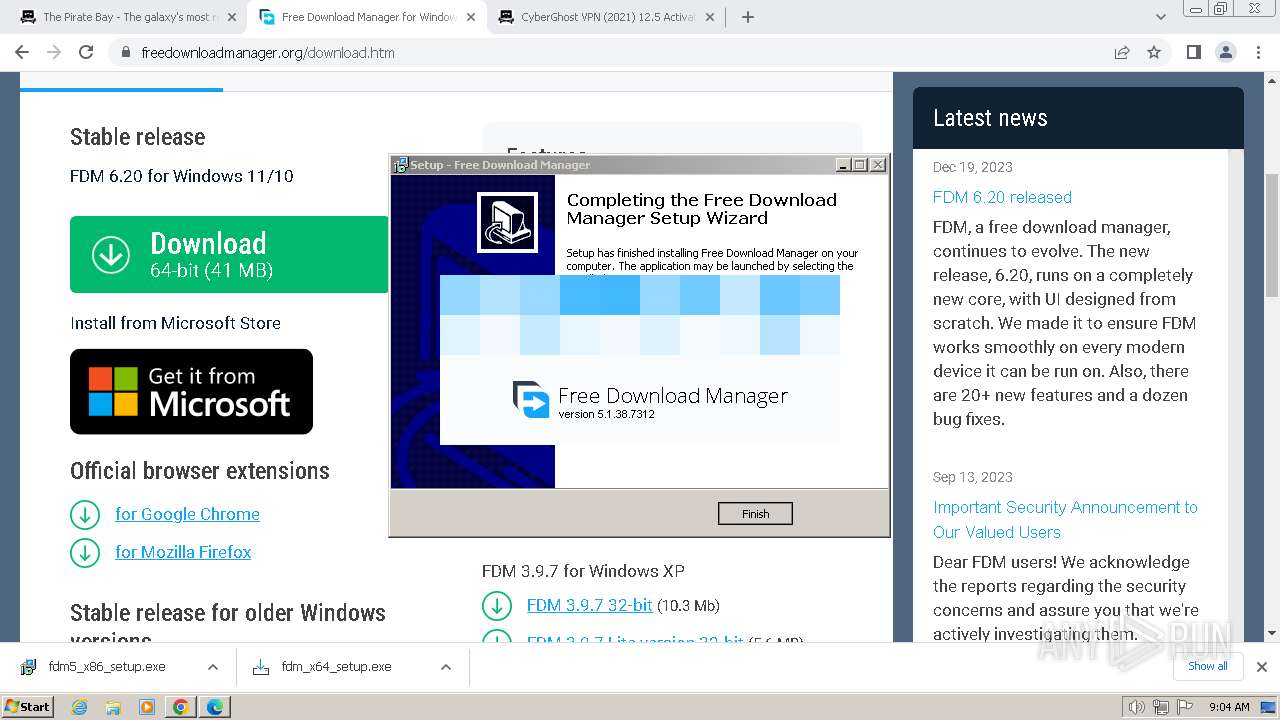Bookmark this page with the star icon
The height and width of the screenshot is (720, 1280).
click(1154, 52)
